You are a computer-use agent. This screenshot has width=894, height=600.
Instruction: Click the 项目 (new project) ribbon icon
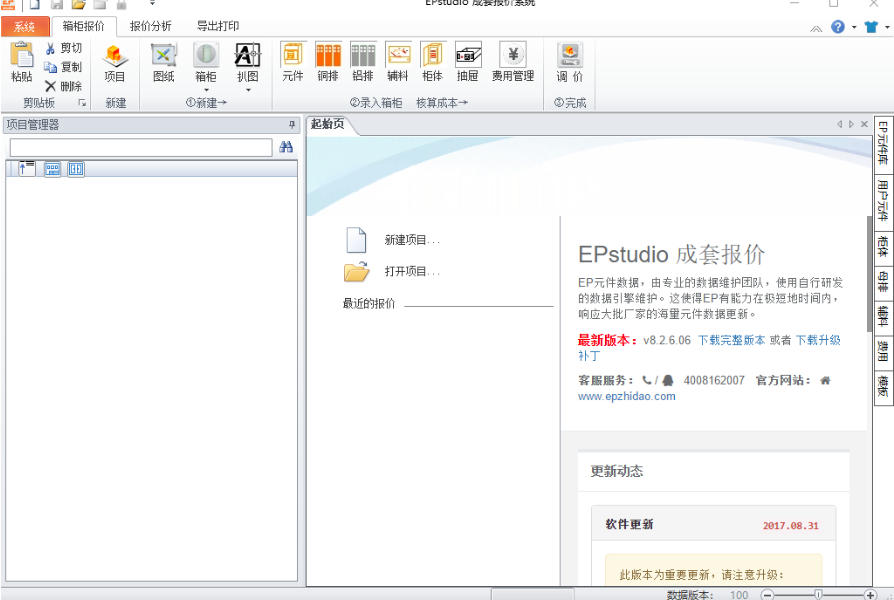[x=115, y=62]
